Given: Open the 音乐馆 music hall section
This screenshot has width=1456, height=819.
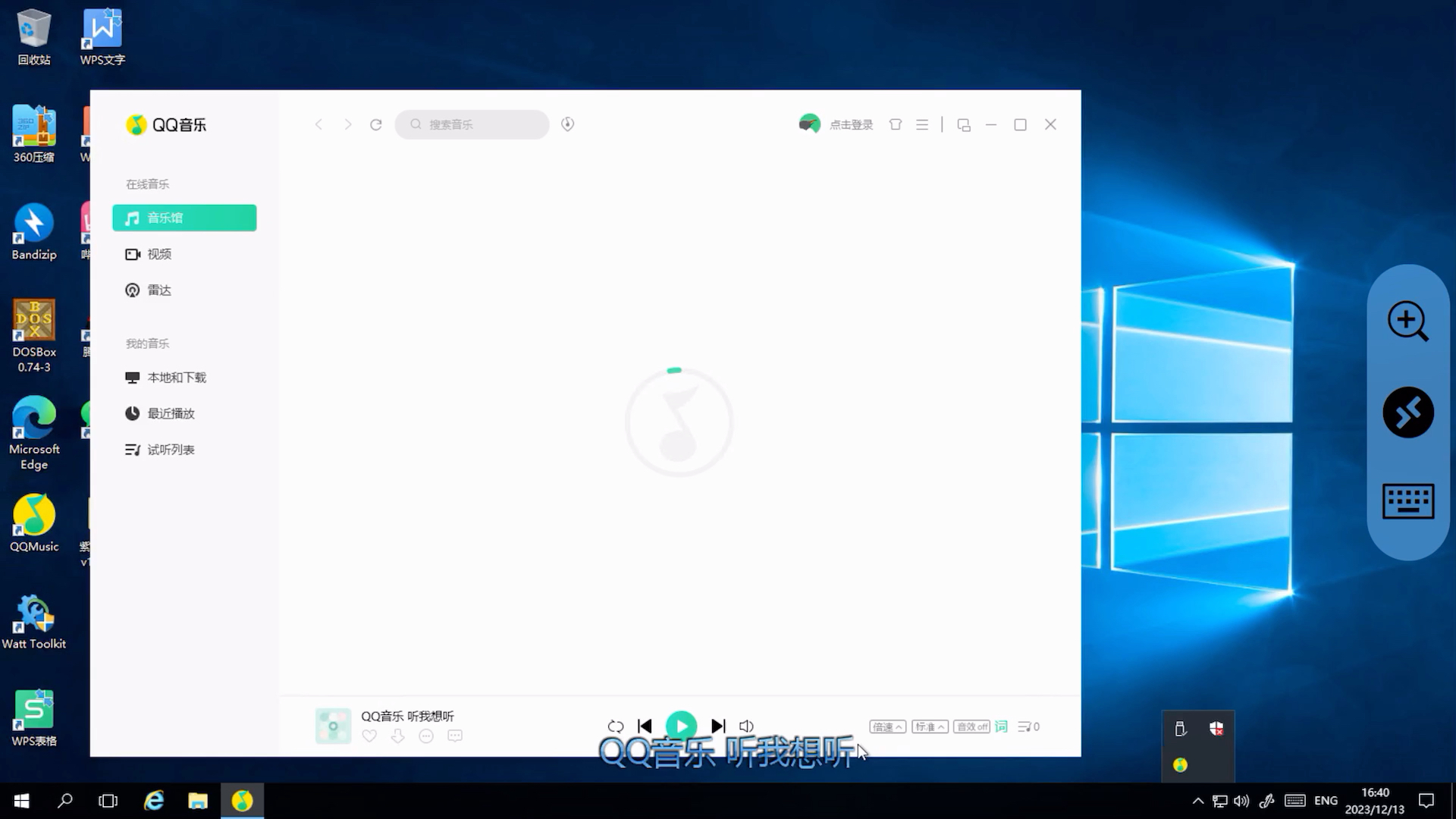Looking at the screenshot, I should pos(184,218).
